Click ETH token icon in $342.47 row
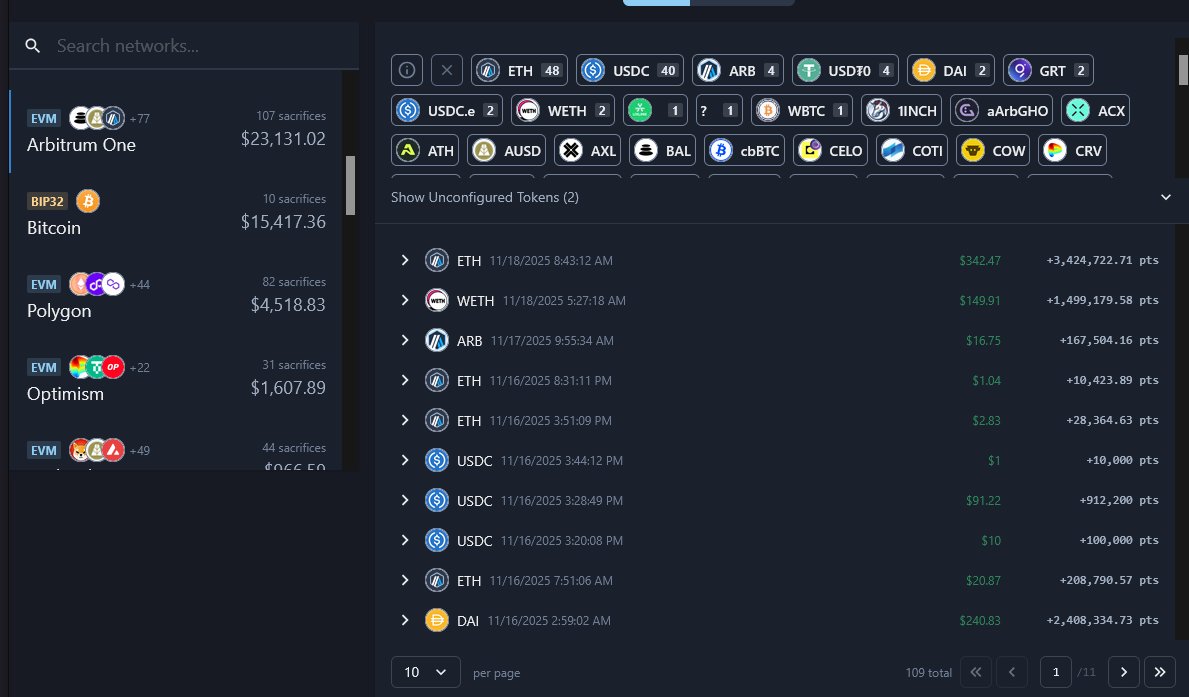1189x697 pixels. pos(437,260)
